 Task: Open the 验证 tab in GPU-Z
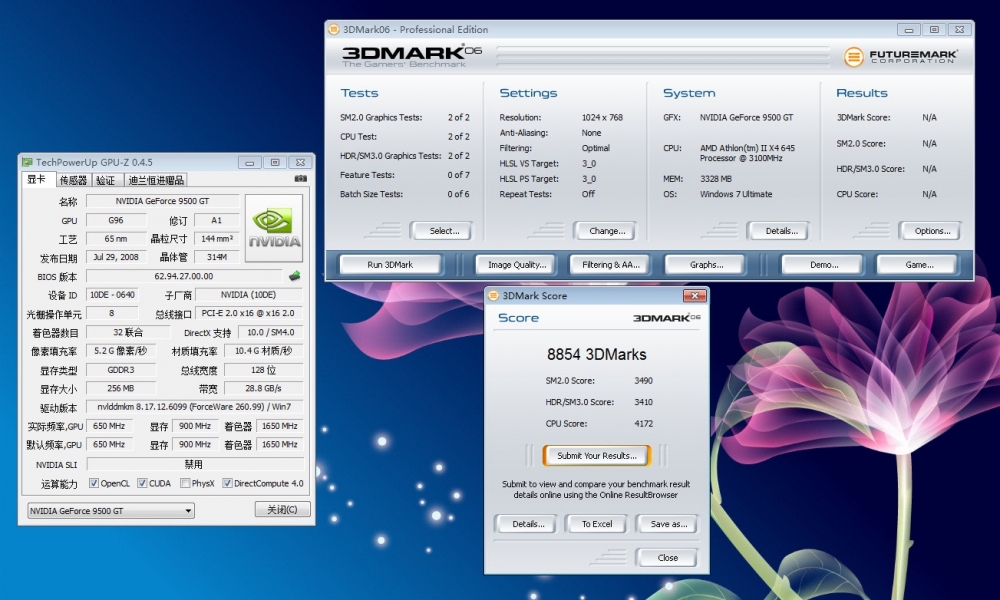[x=107, y=180]
